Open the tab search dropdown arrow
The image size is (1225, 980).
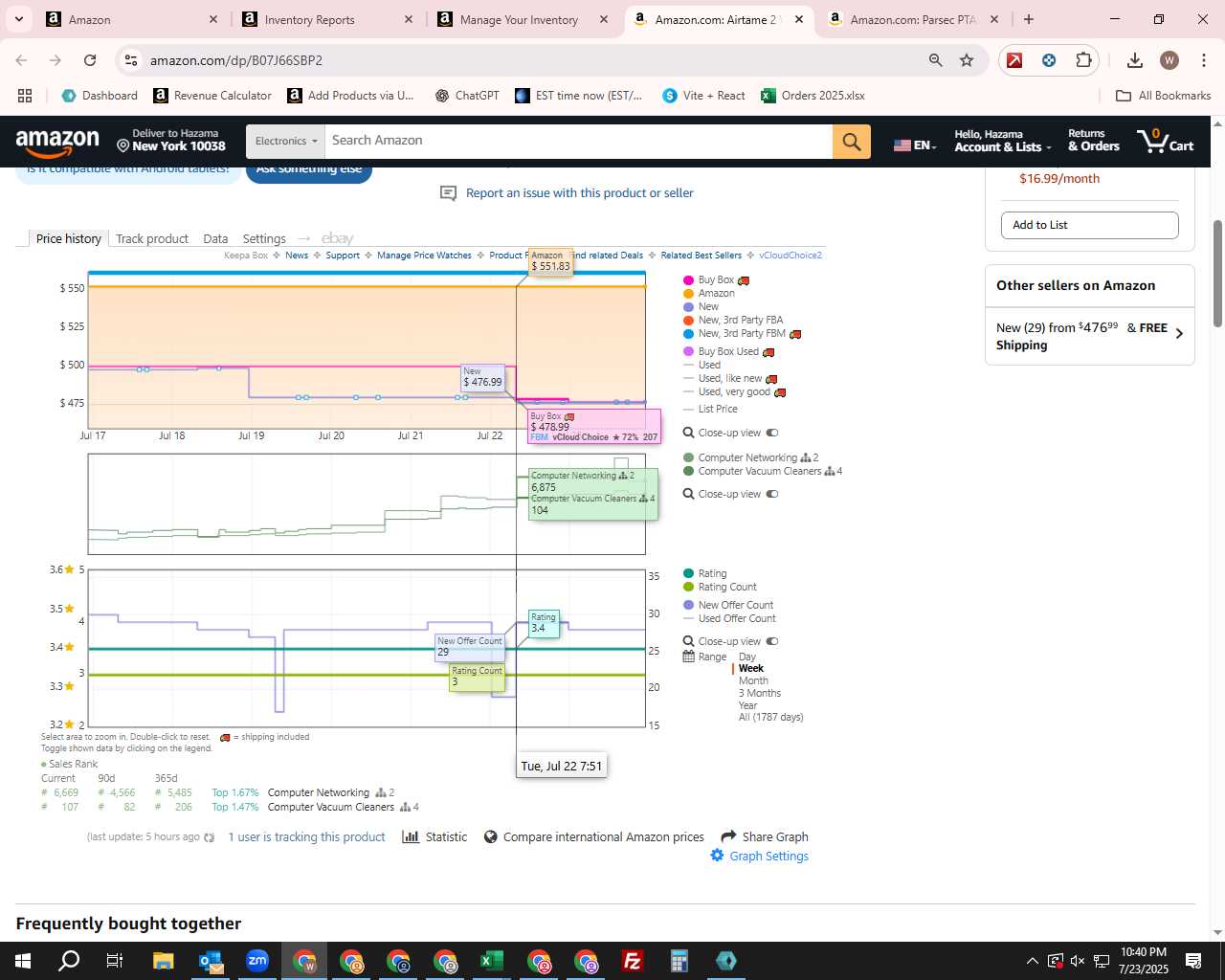[x=19, y=19]
